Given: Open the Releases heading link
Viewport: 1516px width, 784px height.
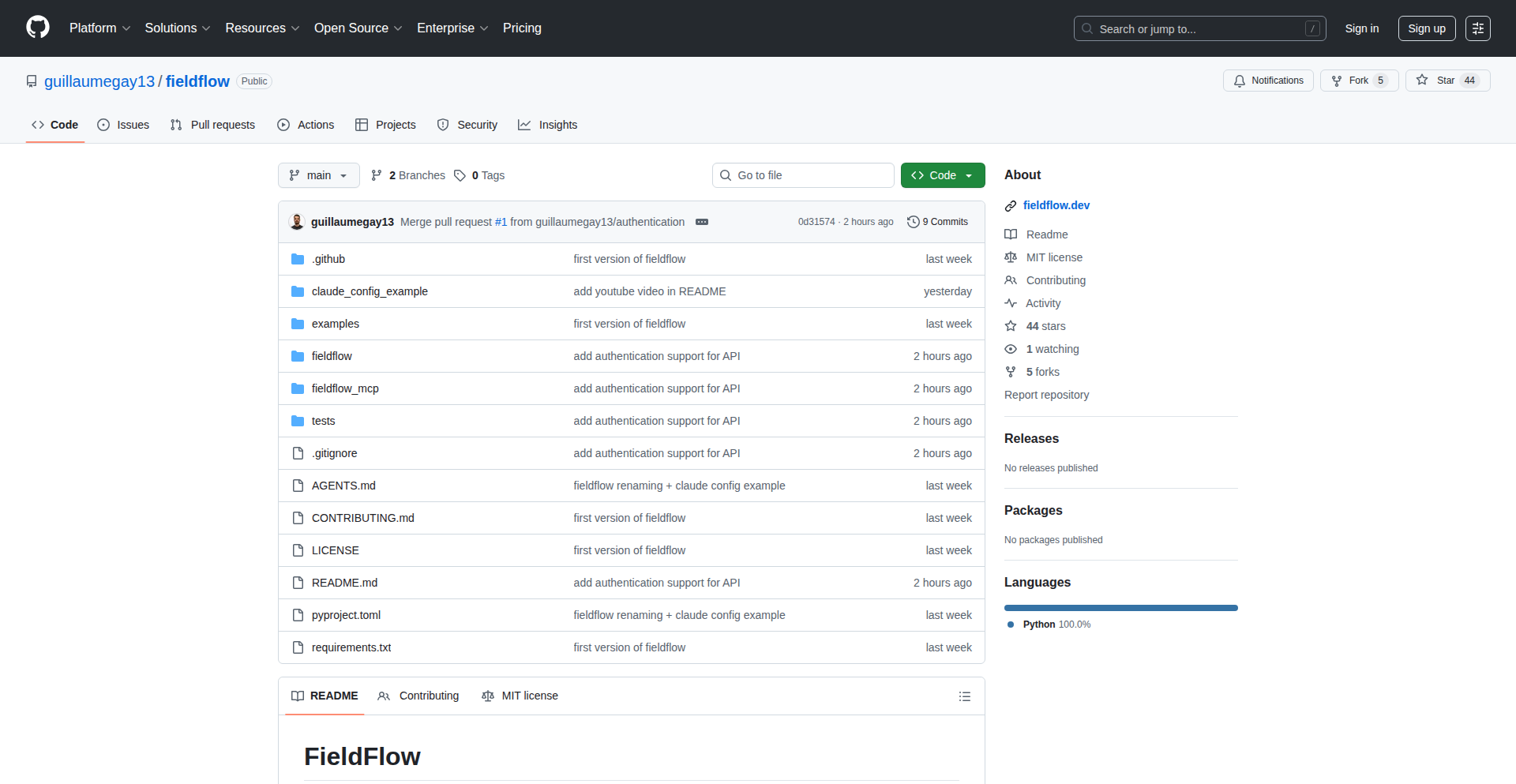Looking at the screenshot, I should tap(1031, 438).
